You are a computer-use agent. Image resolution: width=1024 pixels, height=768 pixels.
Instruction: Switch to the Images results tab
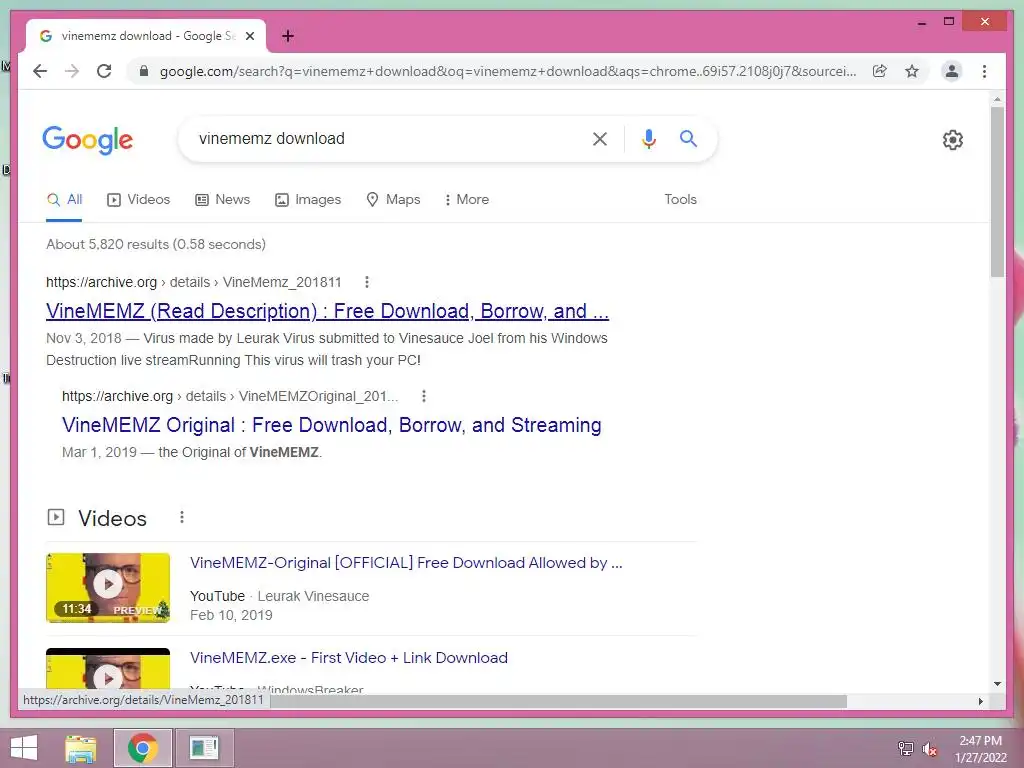coord(308,199)
